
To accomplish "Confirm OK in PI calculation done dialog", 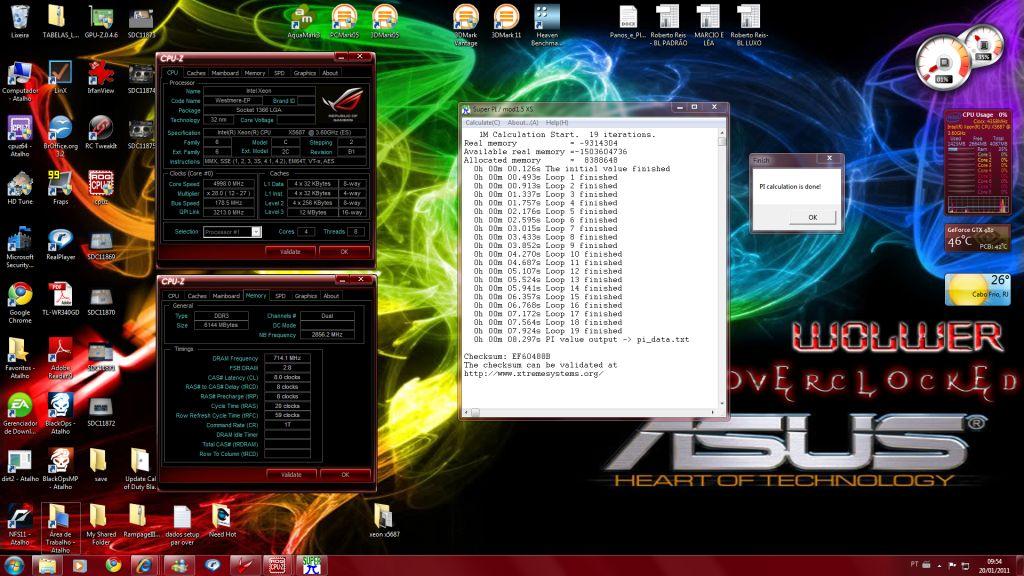I will [x=812, y=217].
